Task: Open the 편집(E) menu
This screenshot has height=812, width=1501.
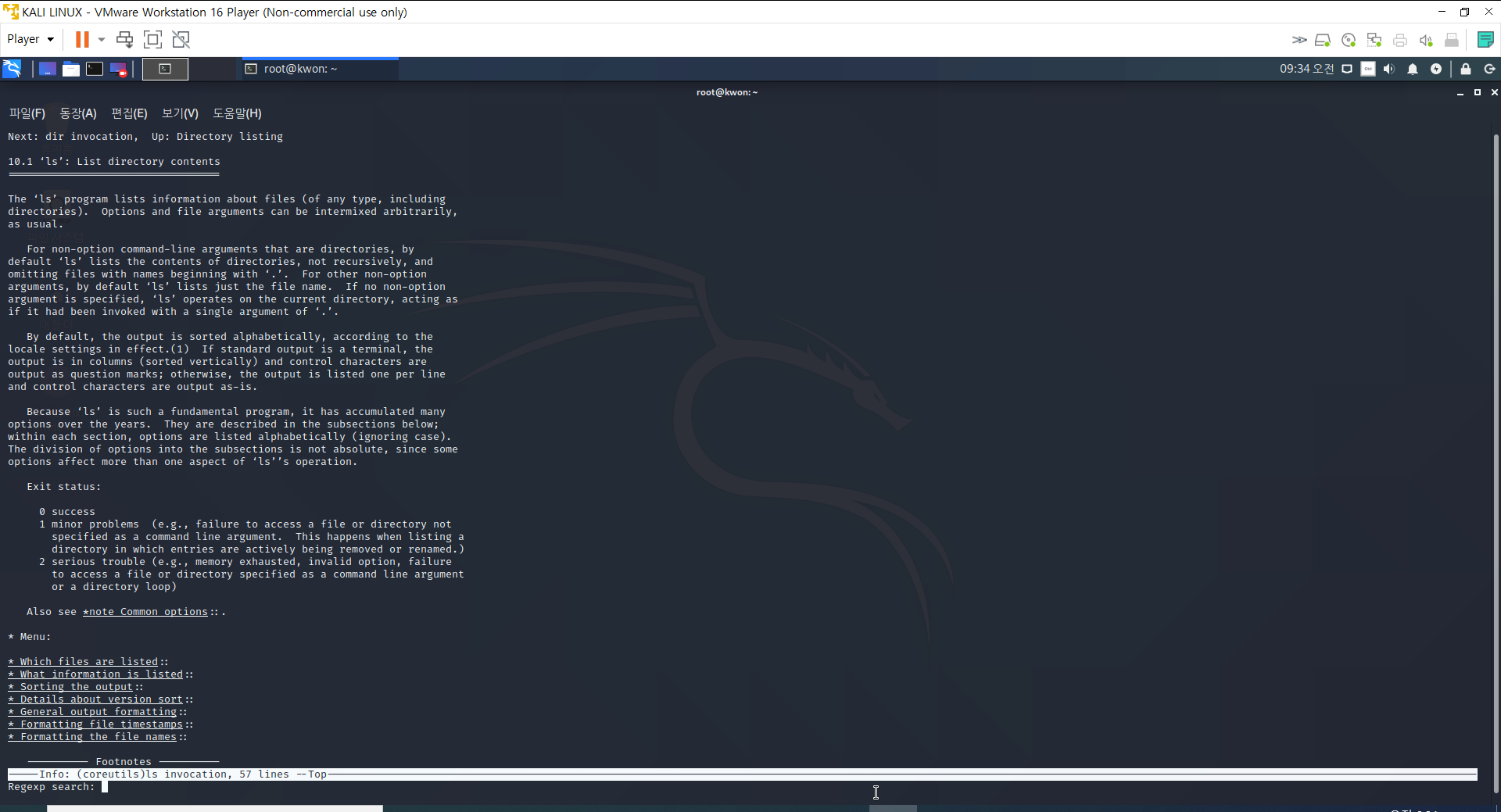Action: click(129, 113)
